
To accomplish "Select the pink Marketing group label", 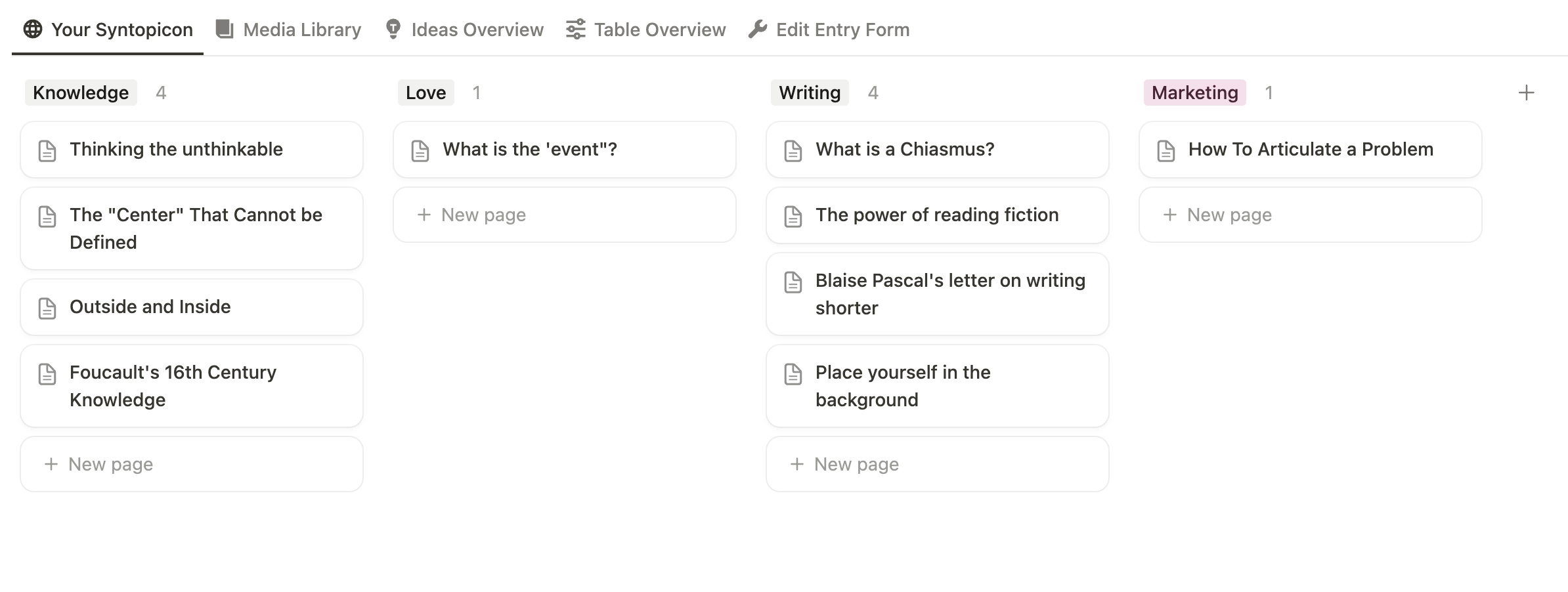I will [x=1194, y=93].
